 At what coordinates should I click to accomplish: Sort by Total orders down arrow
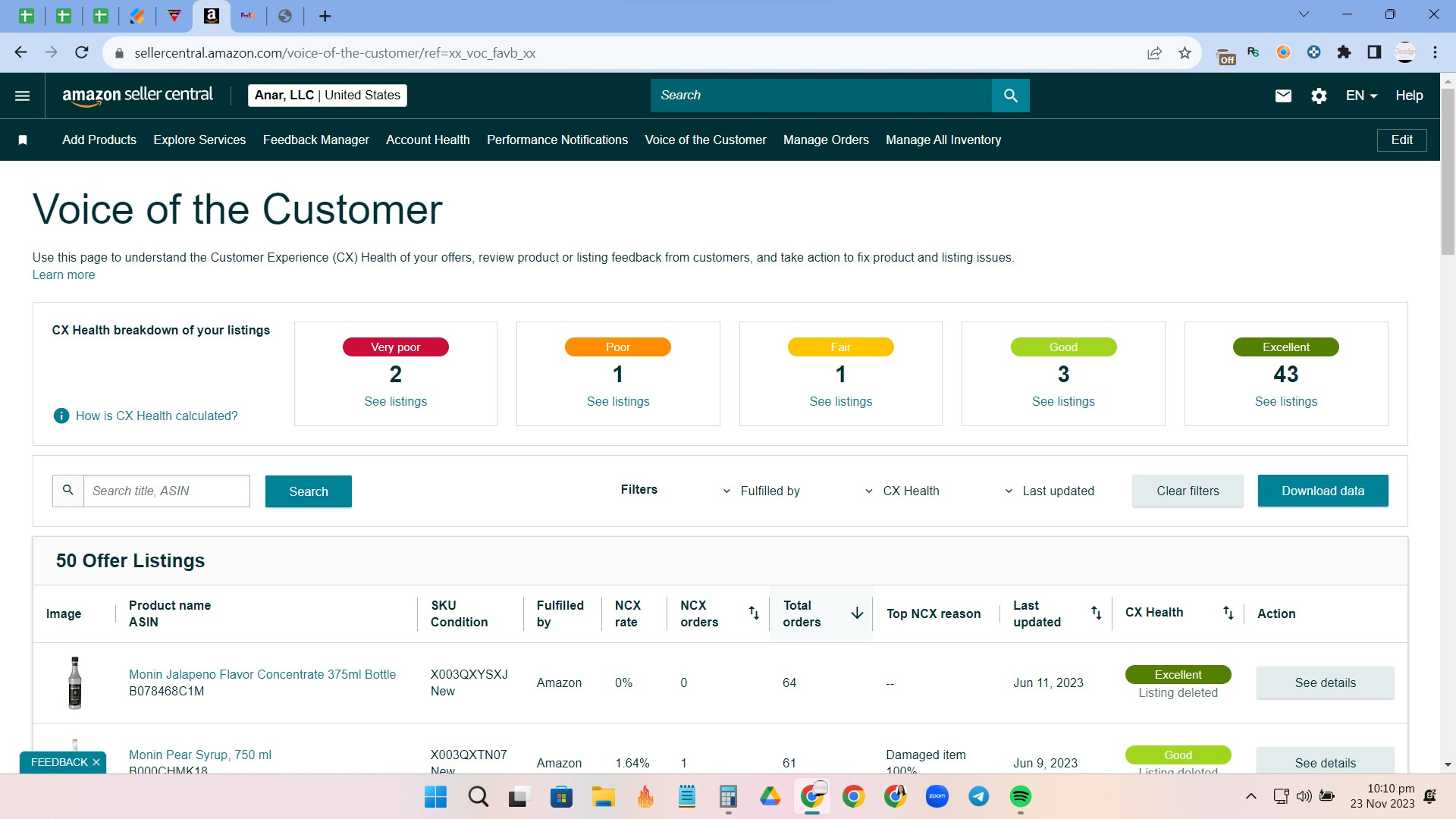pyautogui.click(x=857, y=613)
